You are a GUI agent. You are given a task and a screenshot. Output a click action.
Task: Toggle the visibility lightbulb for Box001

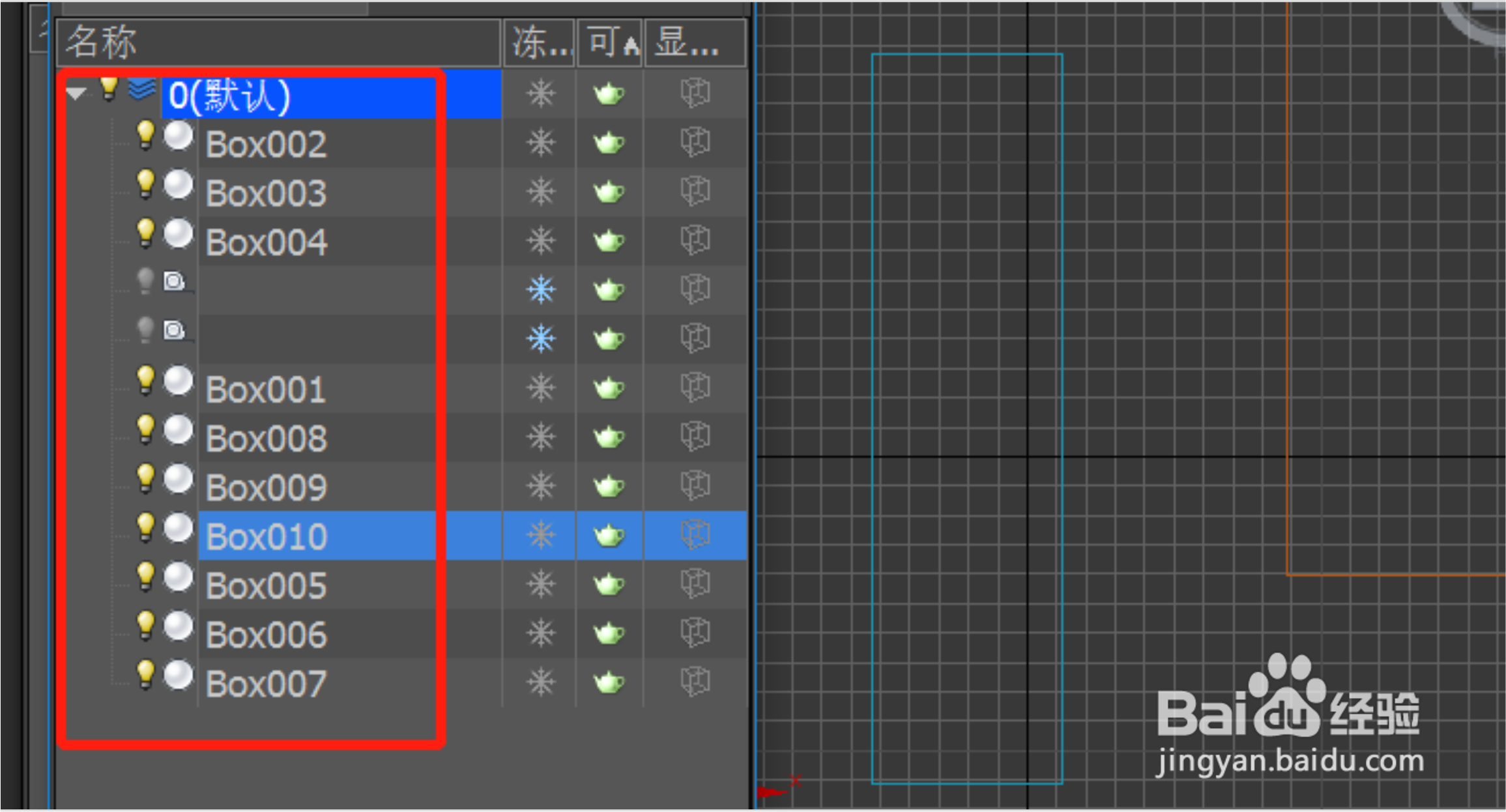coord(145,380)
